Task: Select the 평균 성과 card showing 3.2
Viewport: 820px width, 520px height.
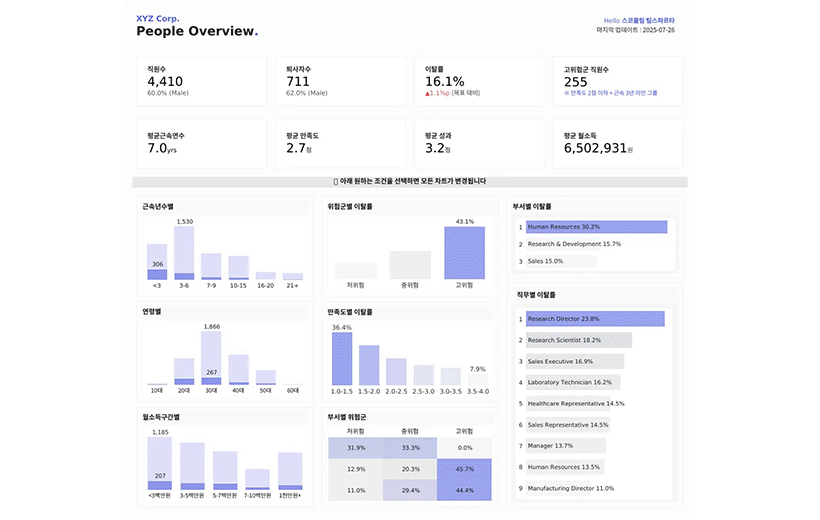Action: point(479,143)
